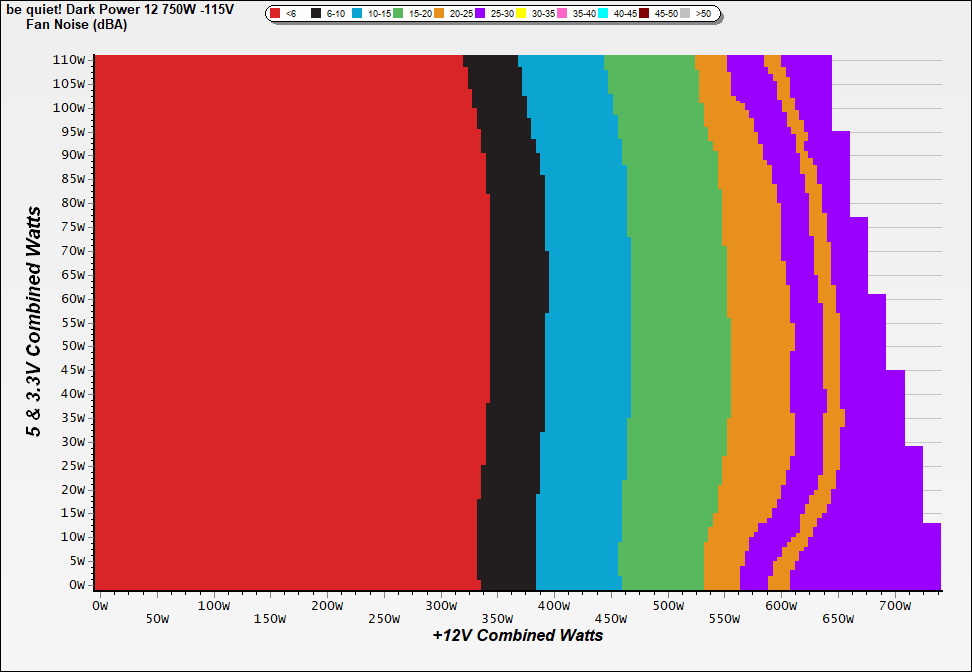972x672 pixels.
Task: Click the 700W label on the horizontal axis
Action: coord(894,606)
